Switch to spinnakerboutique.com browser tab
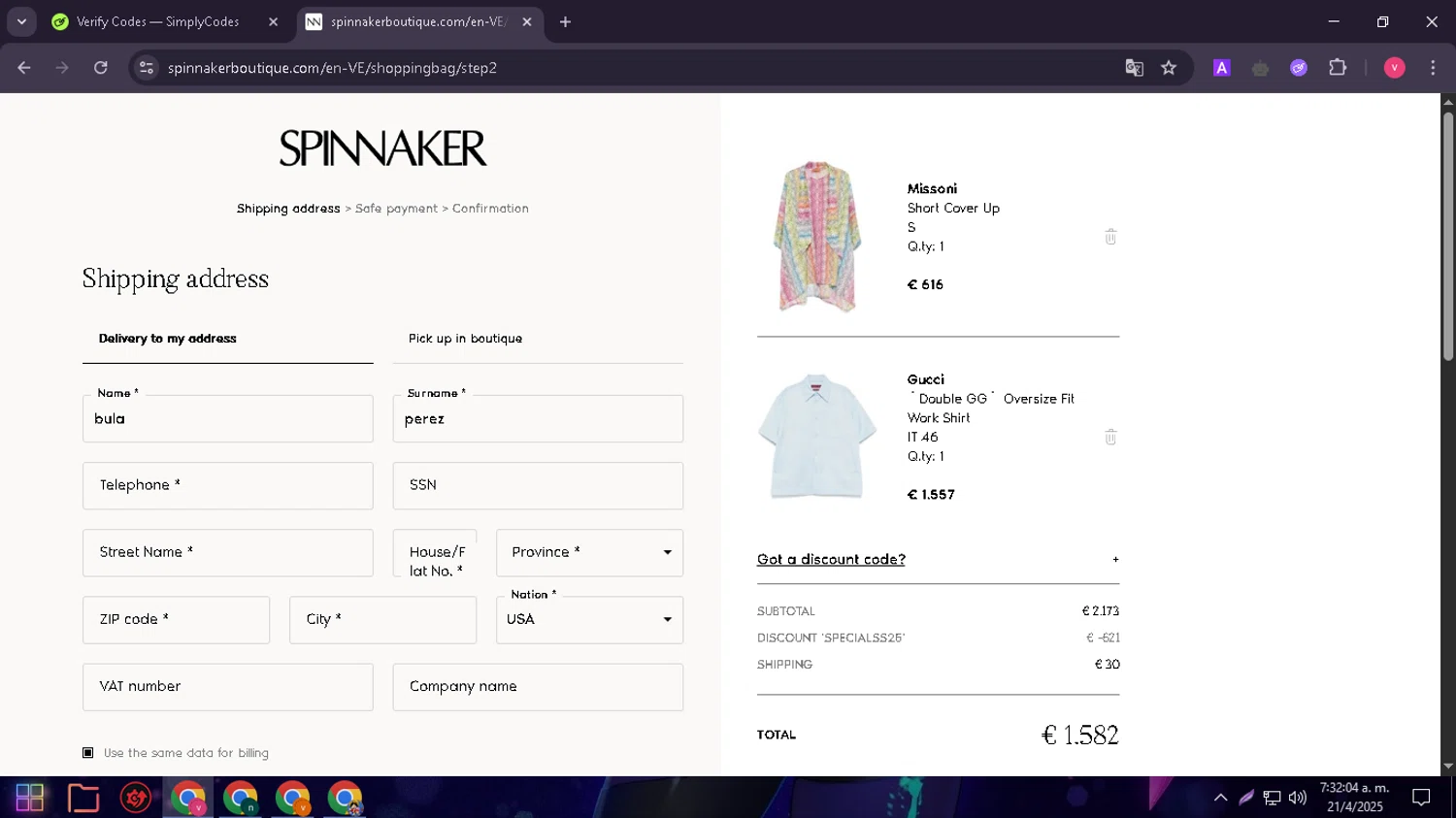The width and height of the screenshot is (1456, 818). tap(418, 22)
